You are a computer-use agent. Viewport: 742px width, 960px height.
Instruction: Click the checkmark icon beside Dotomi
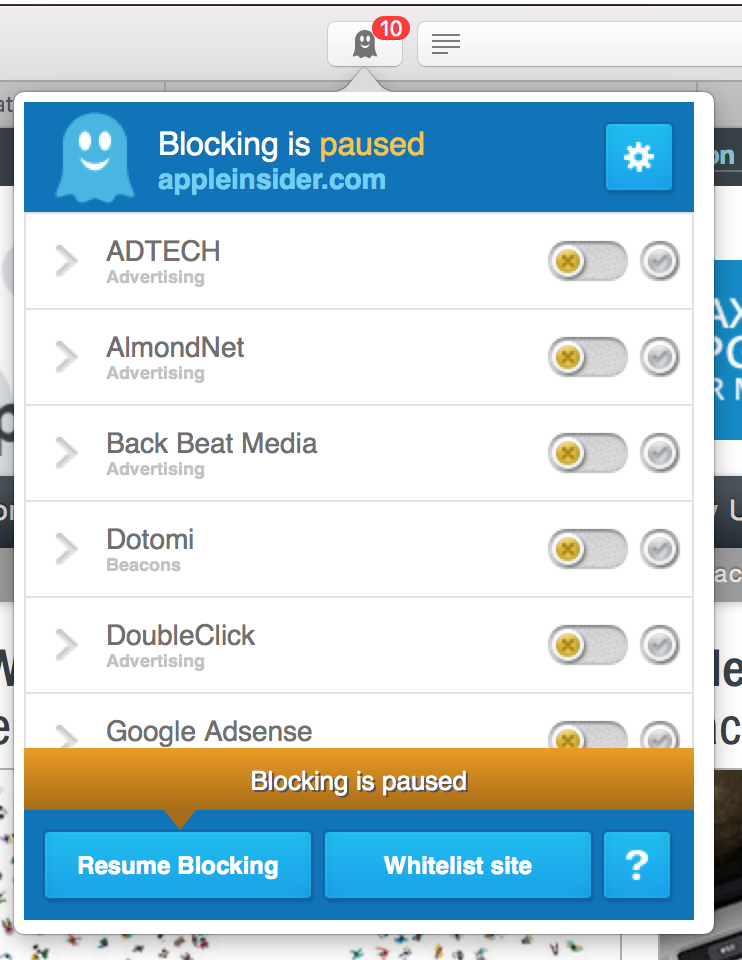pyautogui.click(x=660, y=549)
